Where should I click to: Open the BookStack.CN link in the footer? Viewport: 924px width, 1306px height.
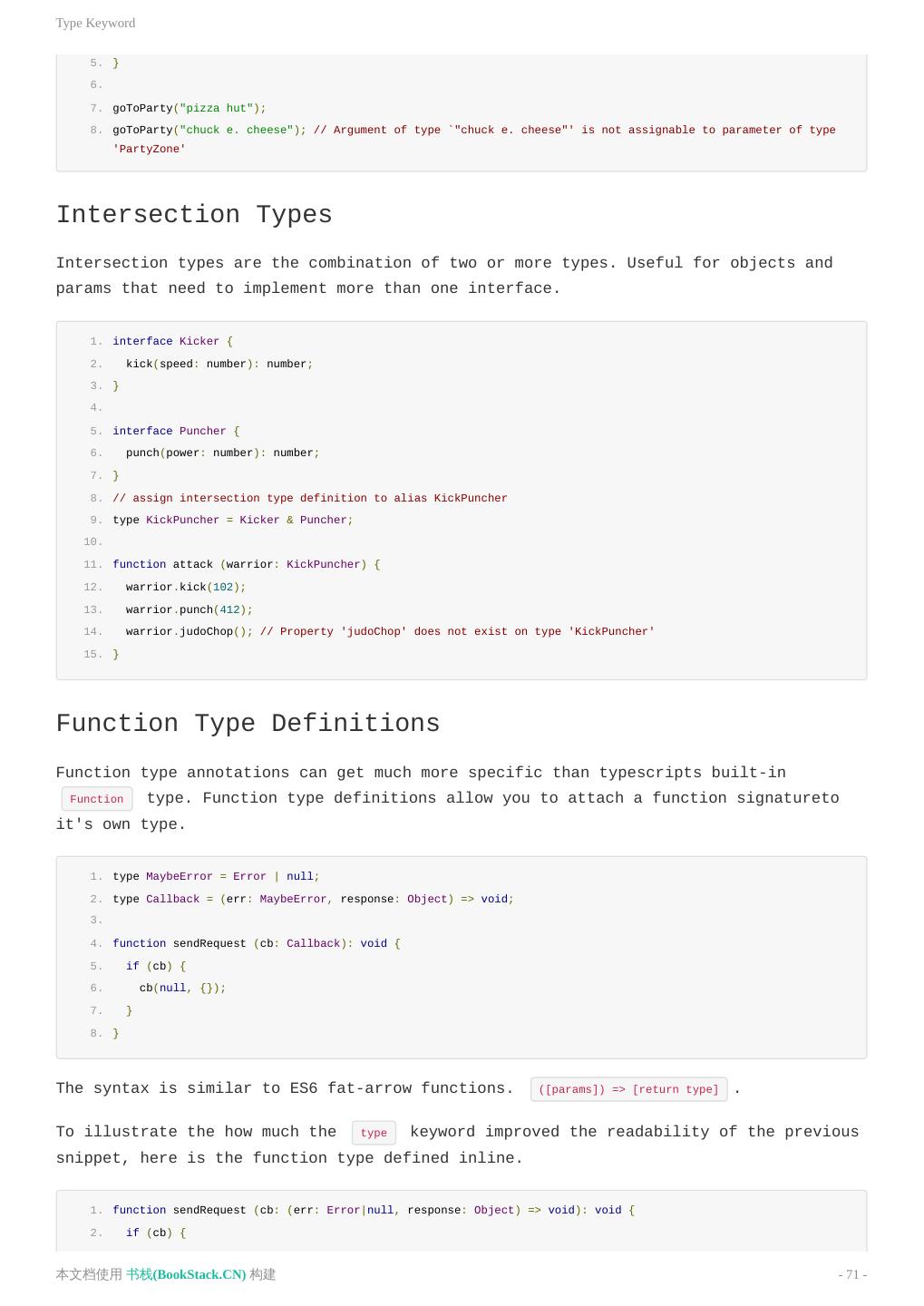[186, 1274]
